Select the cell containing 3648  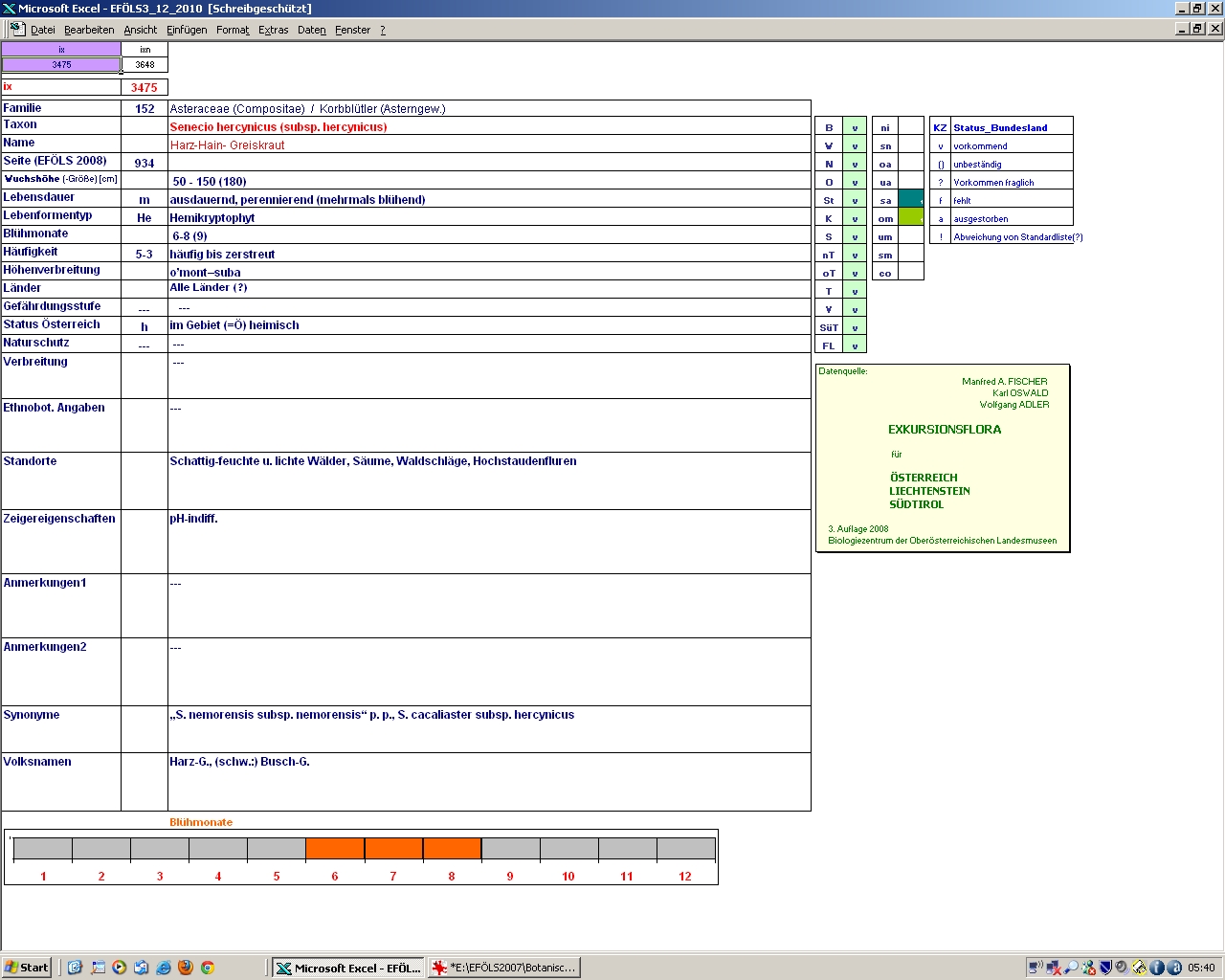click(x=145, y=65)
